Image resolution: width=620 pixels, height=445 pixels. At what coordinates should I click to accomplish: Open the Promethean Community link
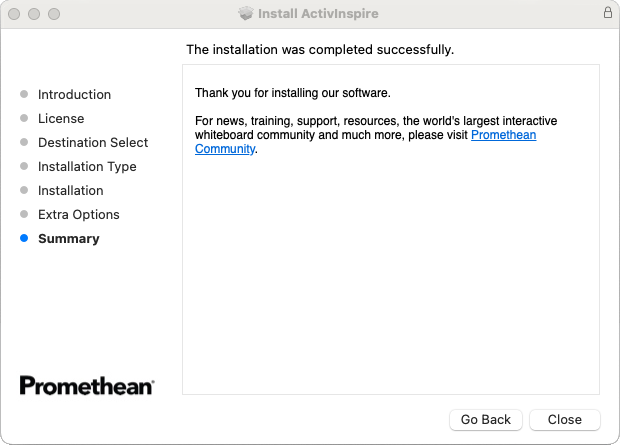click(503, 135)
